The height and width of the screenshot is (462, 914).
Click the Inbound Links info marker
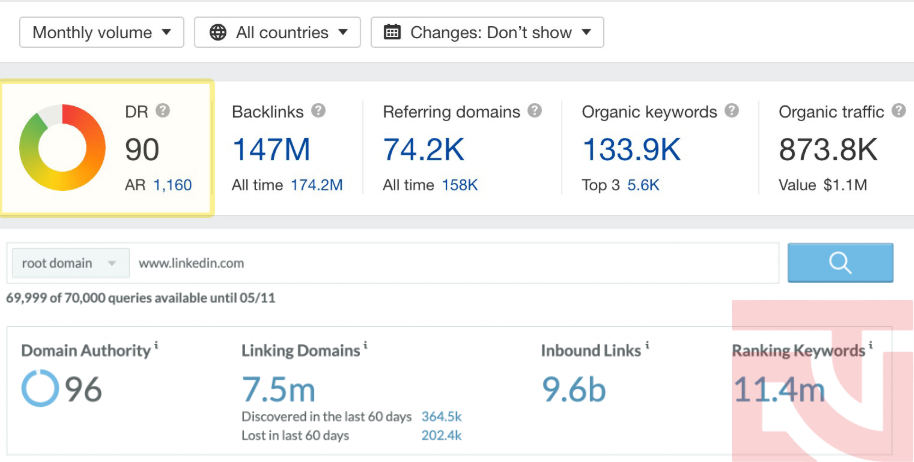pos(647,345)
